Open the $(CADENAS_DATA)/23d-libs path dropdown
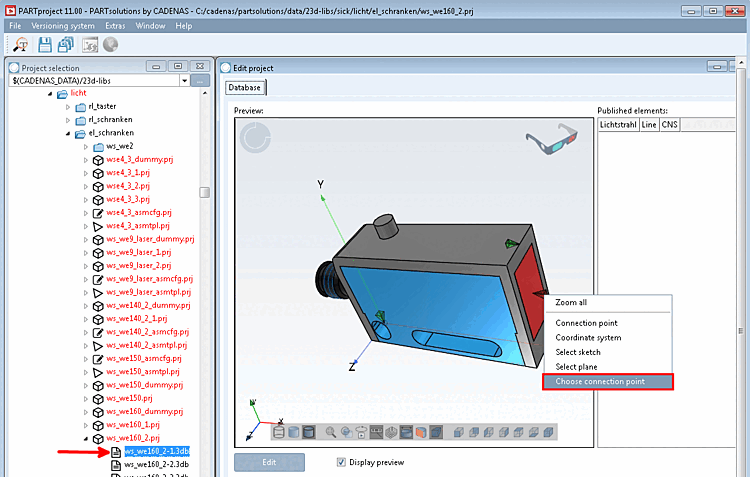Viewport: 750px width, 477px height. point(185,81)
